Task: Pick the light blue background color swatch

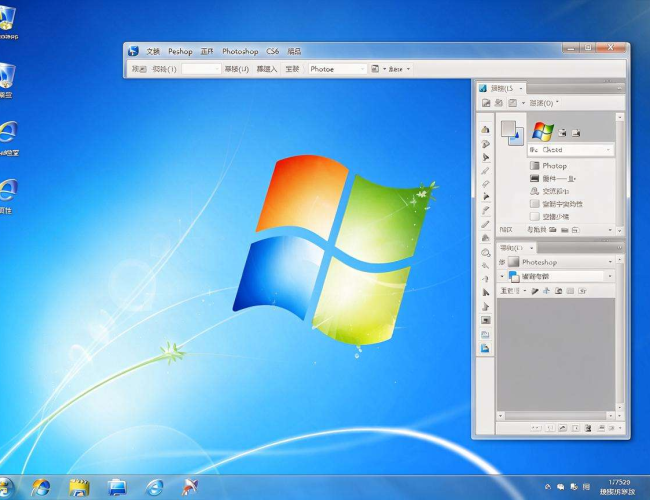Action: [x=516, y=139]
